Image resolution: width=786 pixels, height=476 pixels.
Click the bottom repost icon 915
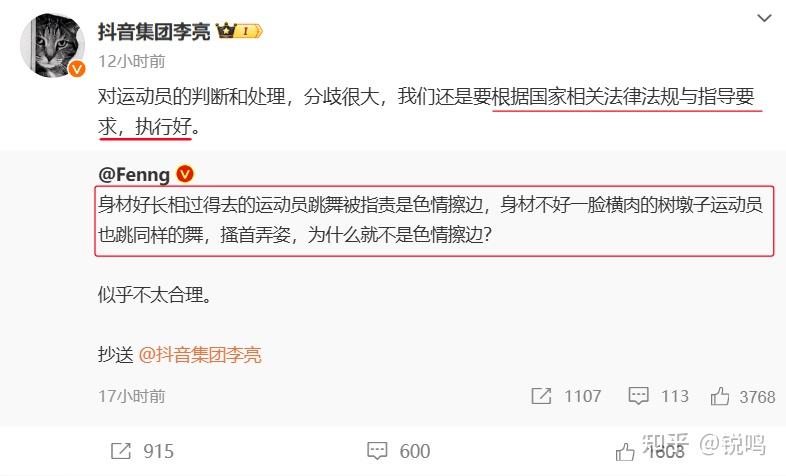[120, 451]
